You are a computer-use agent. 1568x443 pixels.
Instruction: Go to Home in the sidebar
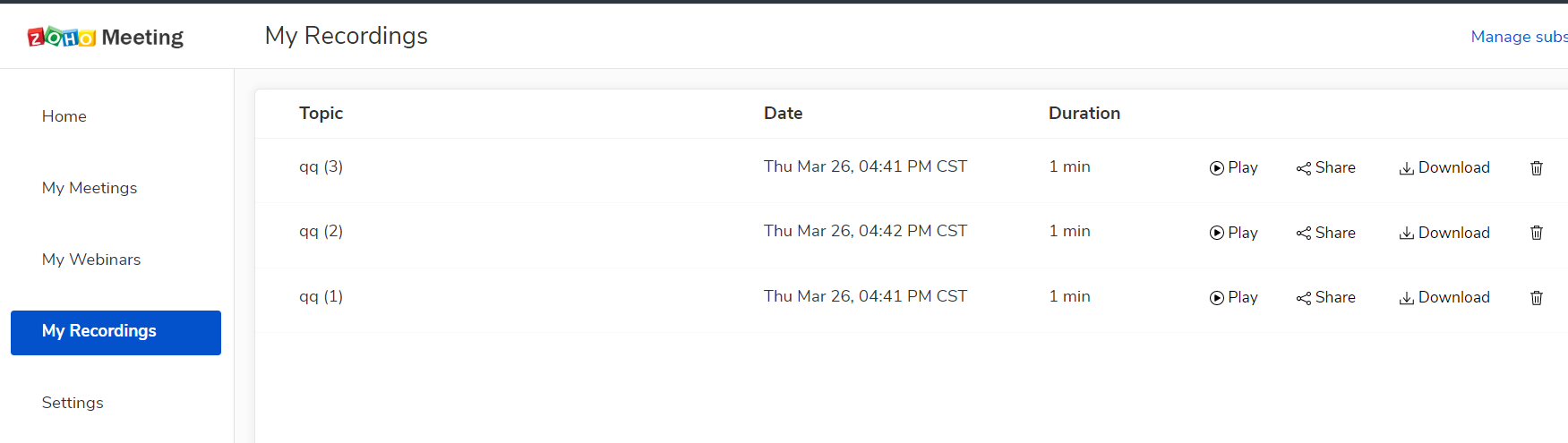click(64, 116)
